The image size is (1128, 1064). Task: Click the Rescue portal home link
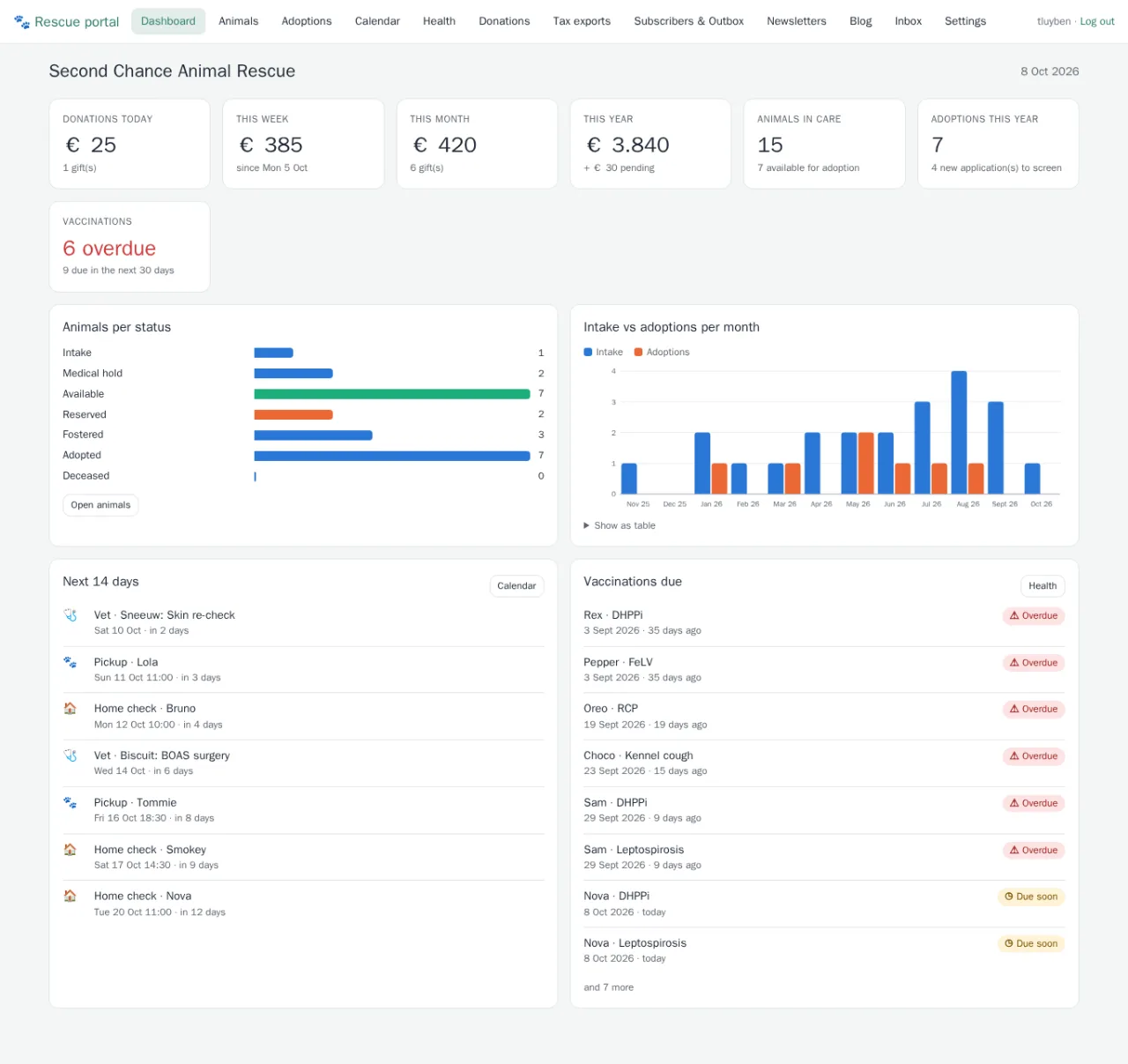click(x=67, y=22)
